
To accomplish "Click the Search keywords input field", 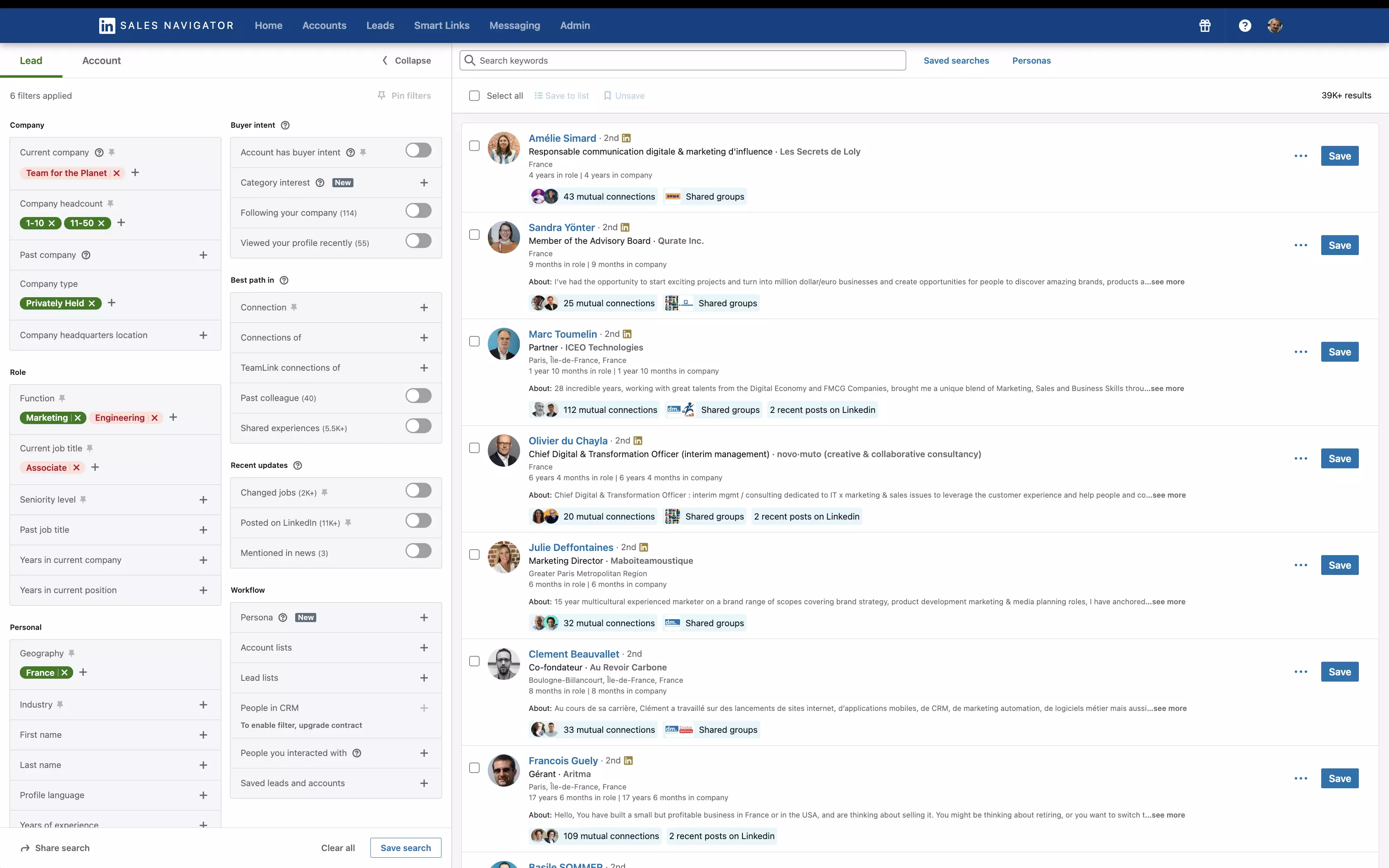I will [683, 60].
